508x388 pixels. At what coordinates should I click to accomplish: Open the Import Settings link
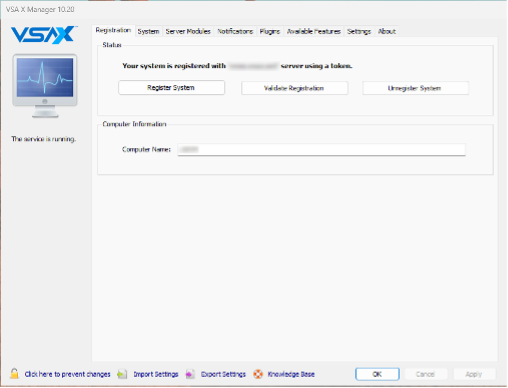[156, 374]
